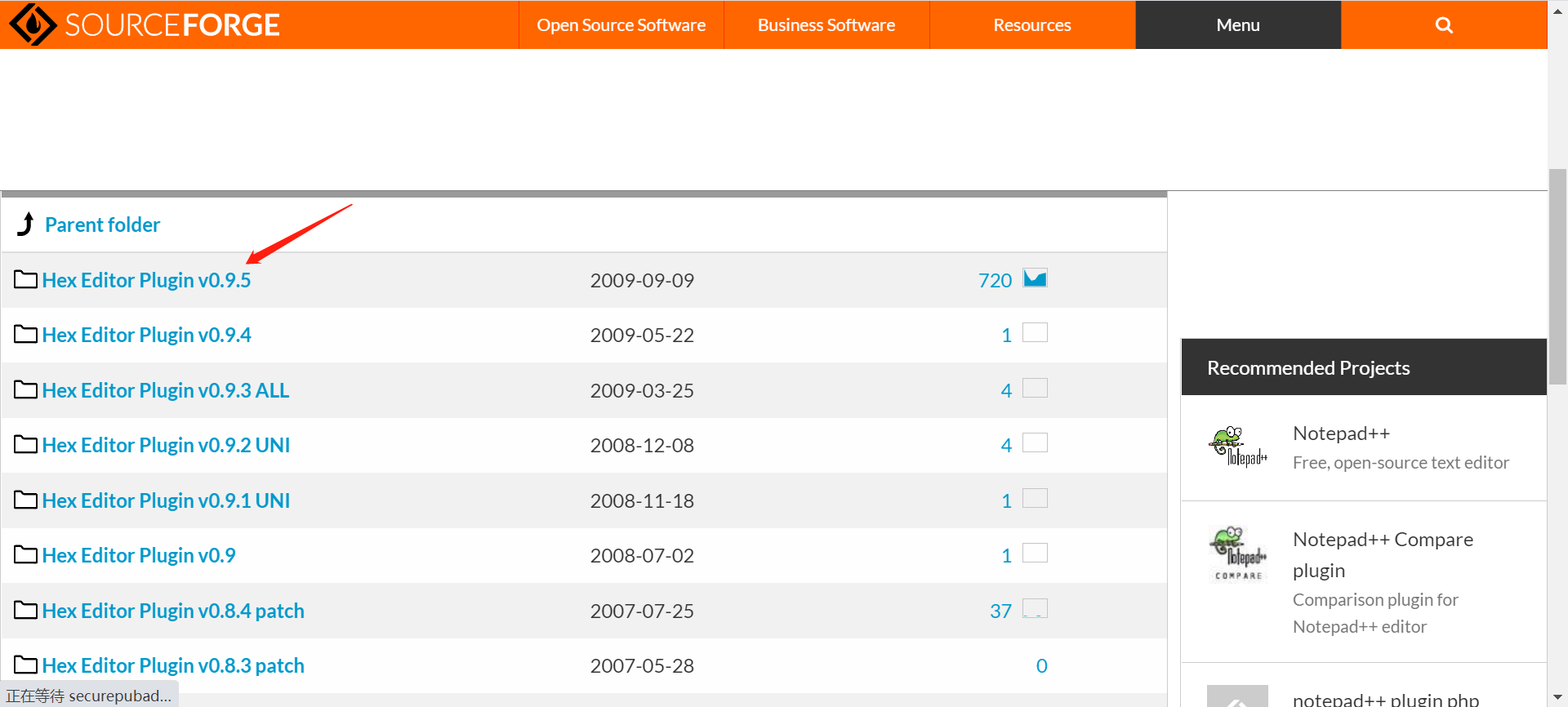Click date 2008-11-18
Viewport: 1568px width, 707px height.
tap(642, 500)
